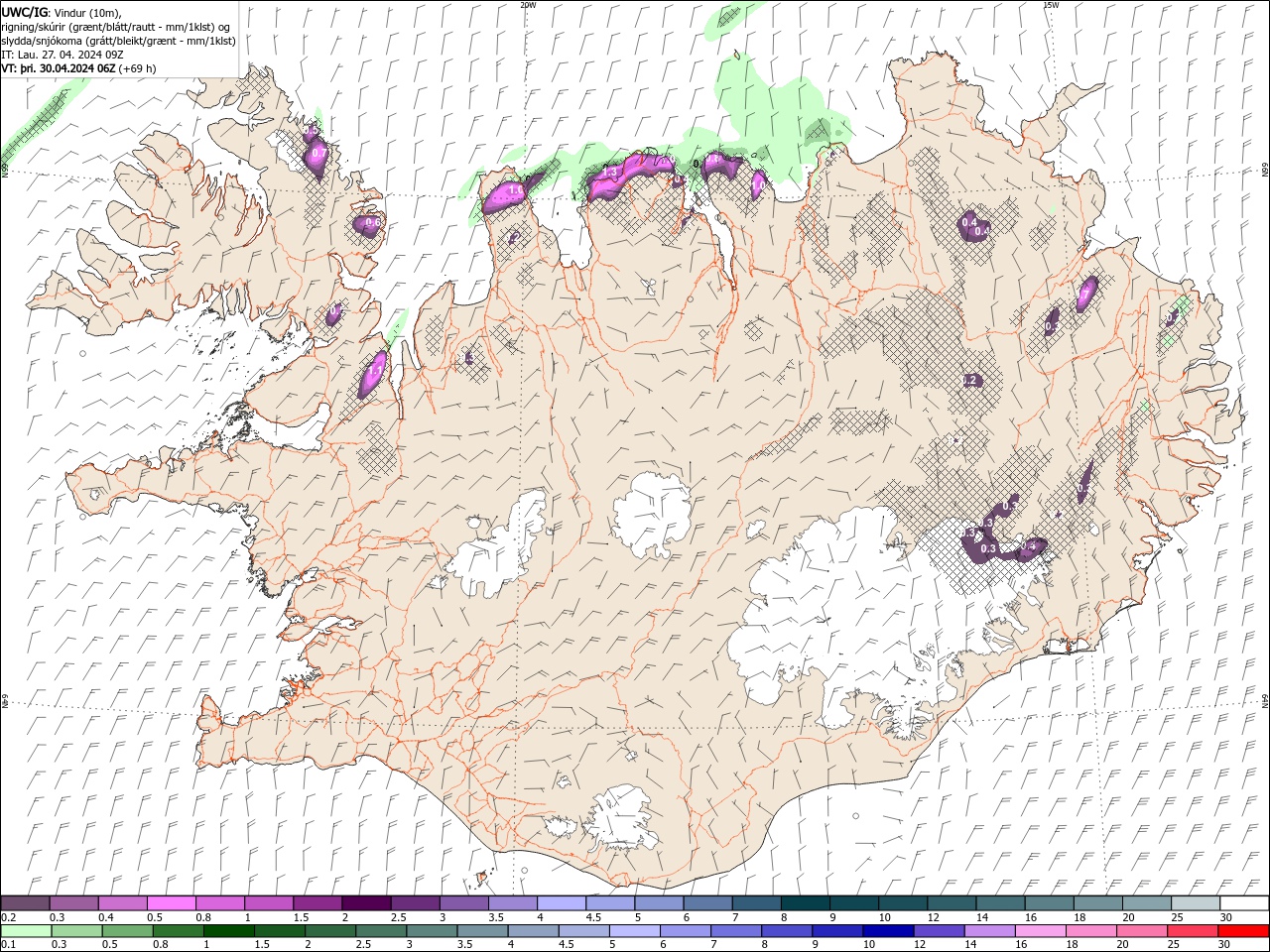Click the dark mauve 0.2 swatch in upper legend row
This screenshot has height=952, width=1270.
tap(25, 903)
